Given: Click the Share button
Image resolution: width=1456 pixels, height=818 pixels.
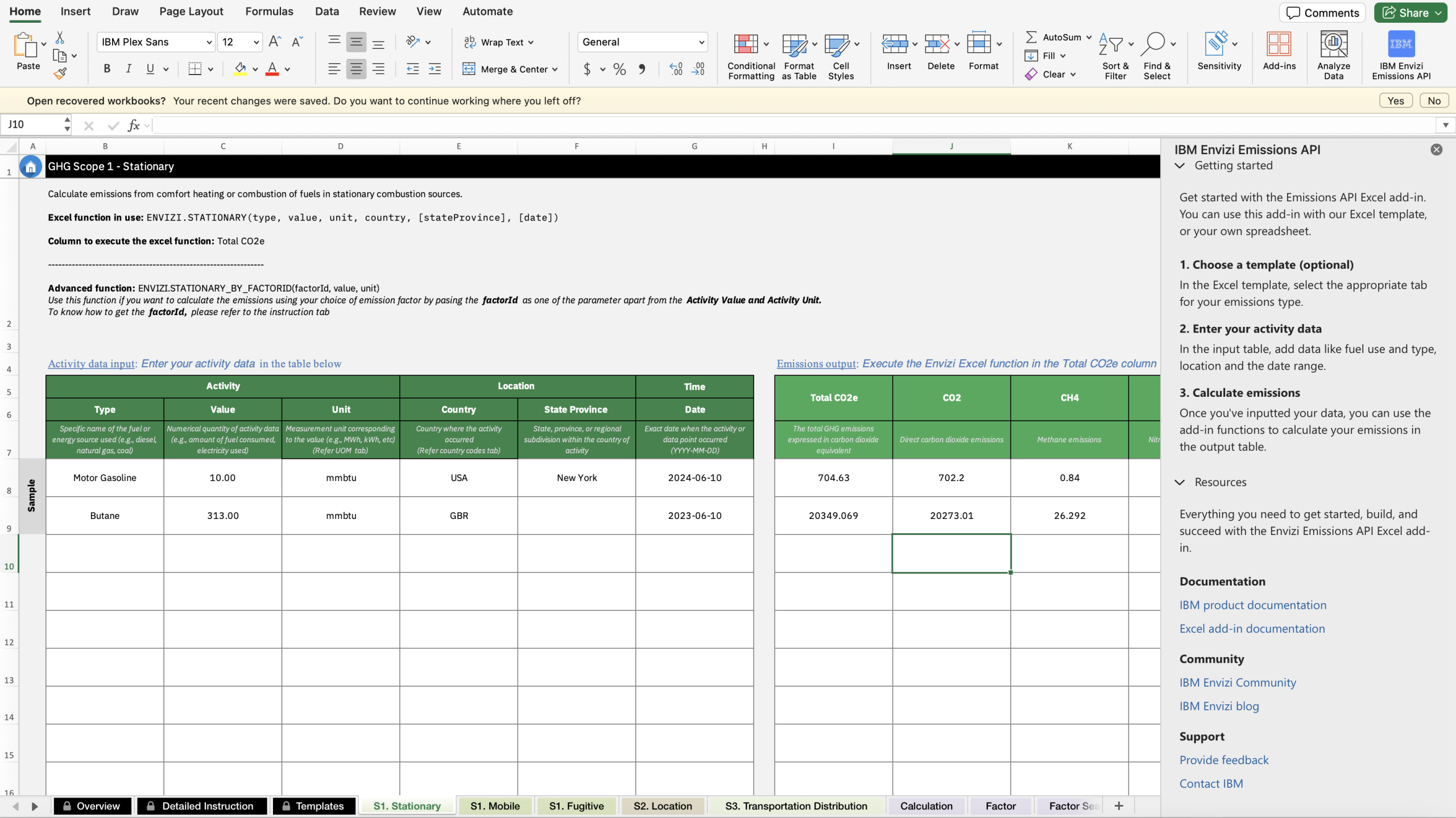Looking at the screenshot, I should click(x=1411, y=13).
